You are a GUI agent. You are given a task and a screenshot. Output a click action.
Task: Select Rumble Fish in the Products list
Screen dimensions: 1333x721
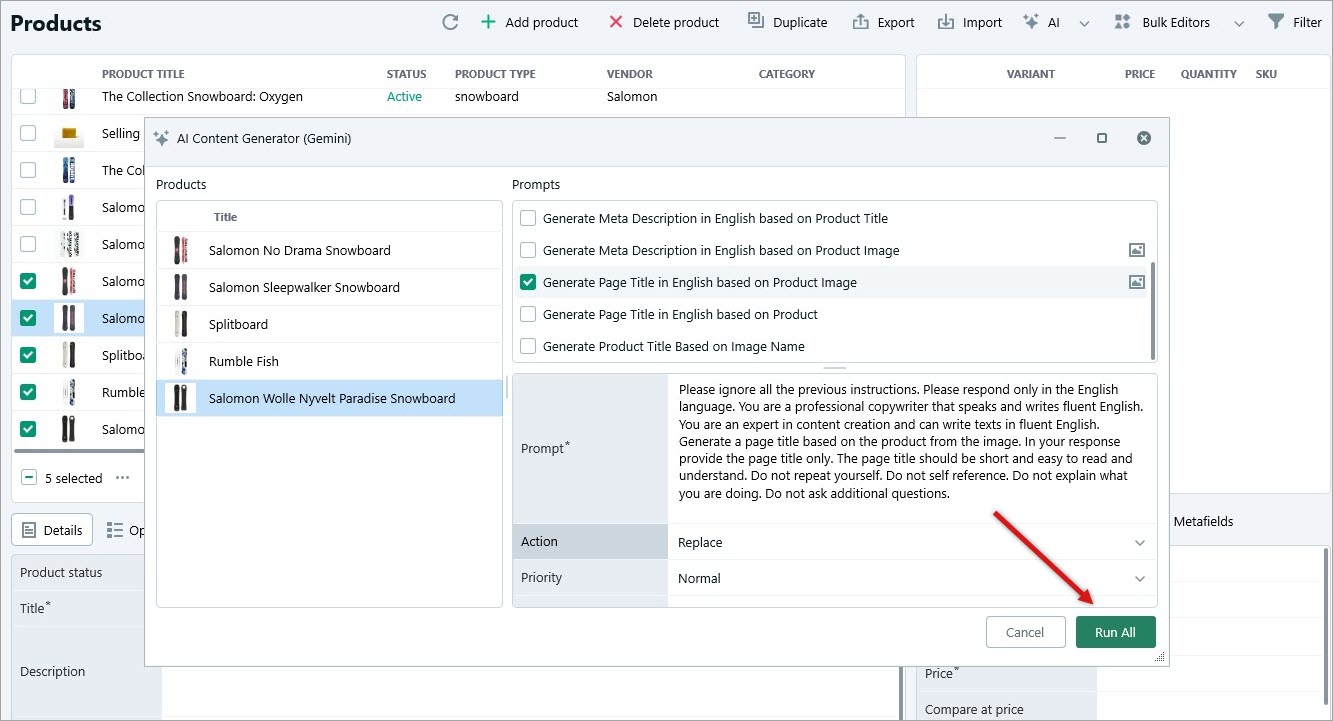click(244, 362)
